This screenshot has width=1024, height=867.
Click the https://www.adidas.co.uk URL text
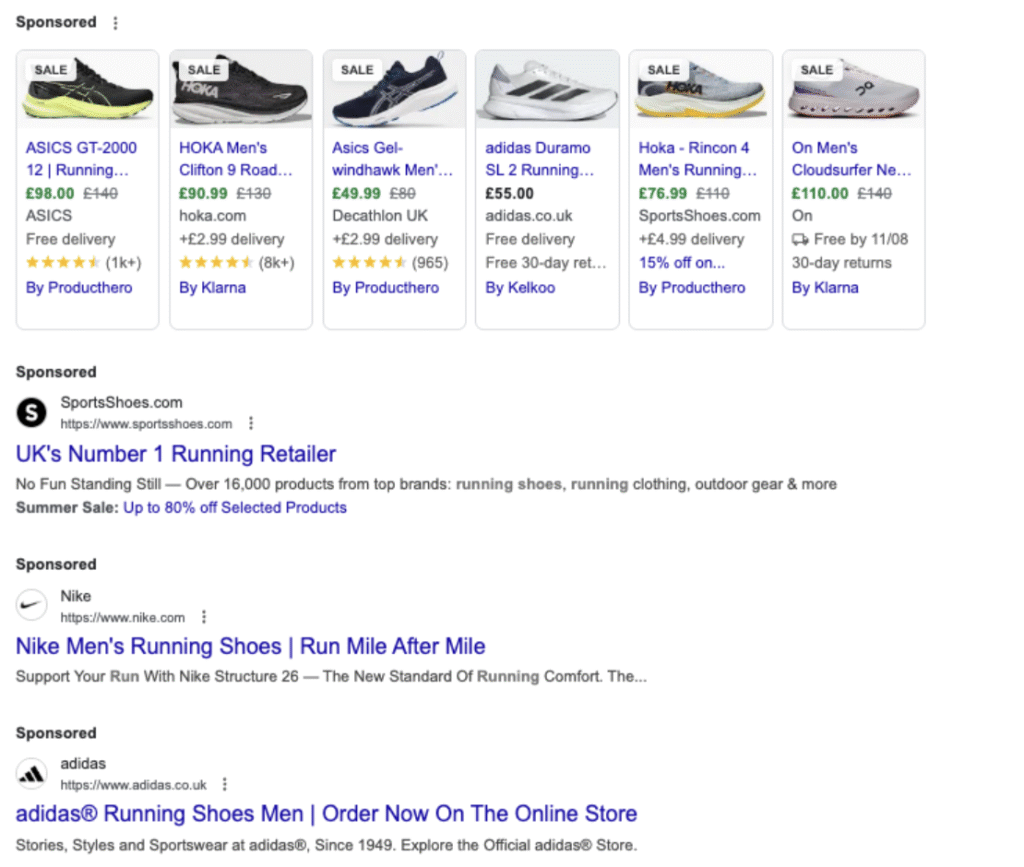(133, 785)
